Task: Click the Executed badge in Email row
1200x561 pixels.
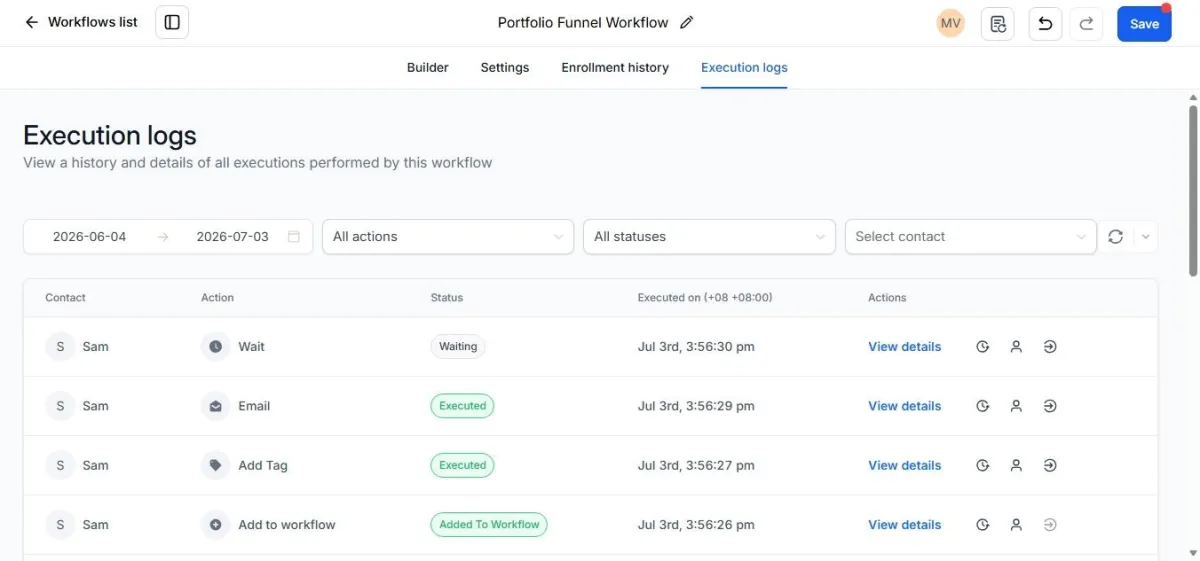Action: 462,406
